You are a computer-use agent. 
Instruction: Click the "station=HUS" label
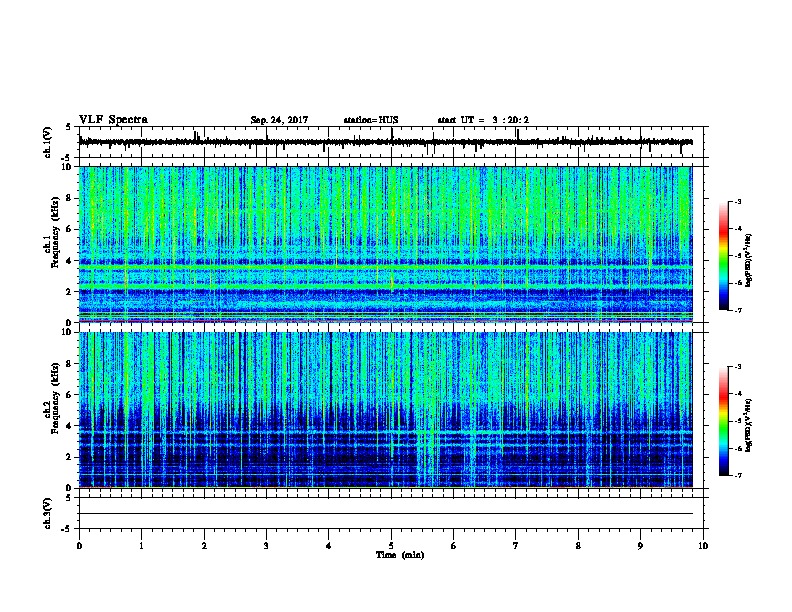click(371, 120)
